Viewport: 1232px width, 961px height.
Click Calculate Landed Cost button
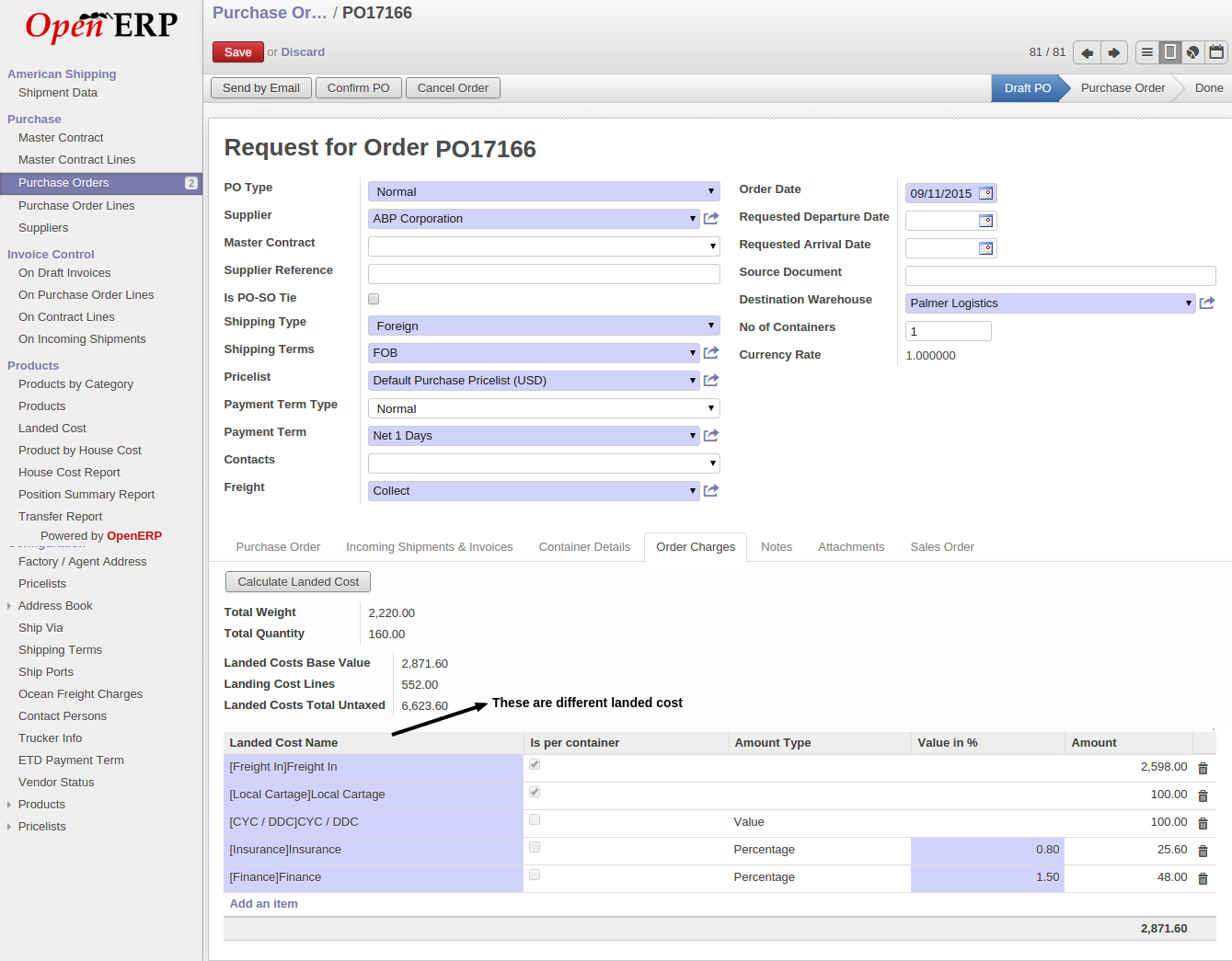[298, 582]
